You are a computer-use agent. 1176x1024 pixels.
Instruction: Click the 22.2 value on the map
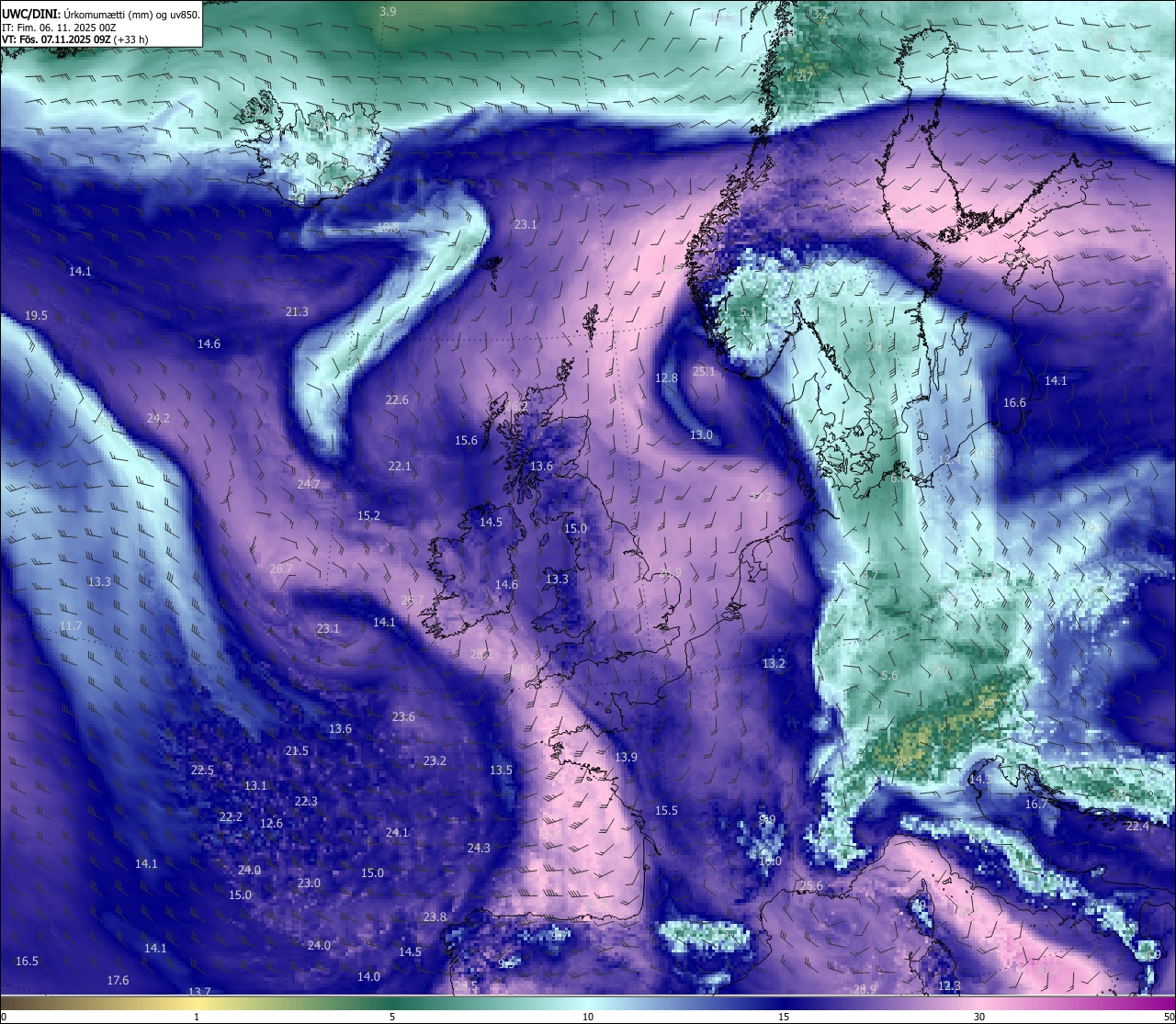[231, 816]
